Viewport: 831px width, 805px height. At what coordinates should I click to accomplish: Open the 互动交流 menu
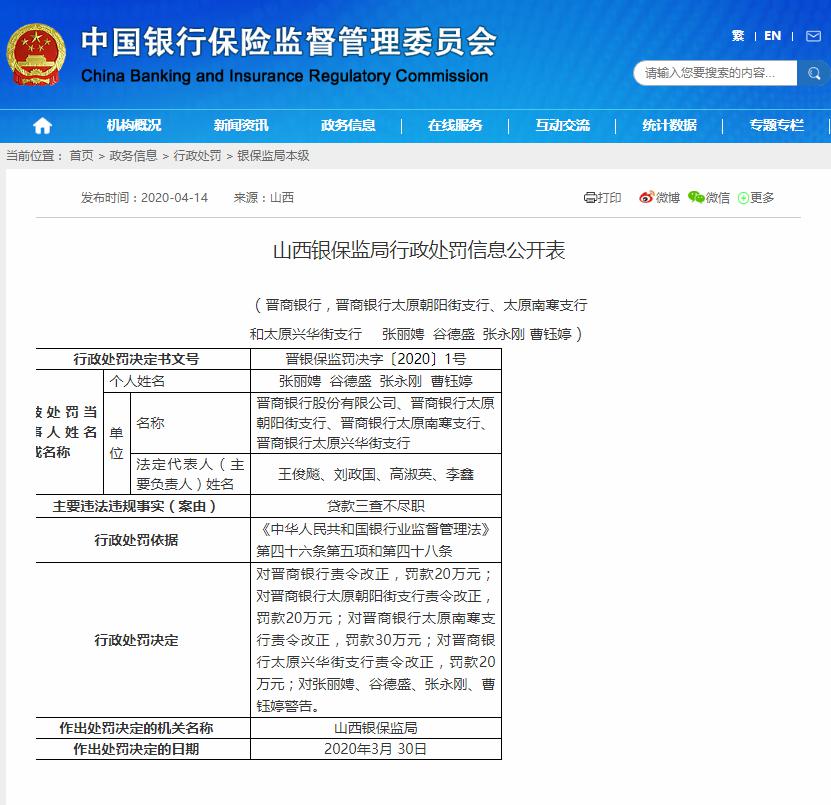pyautogui.click(x=562, y=126)
